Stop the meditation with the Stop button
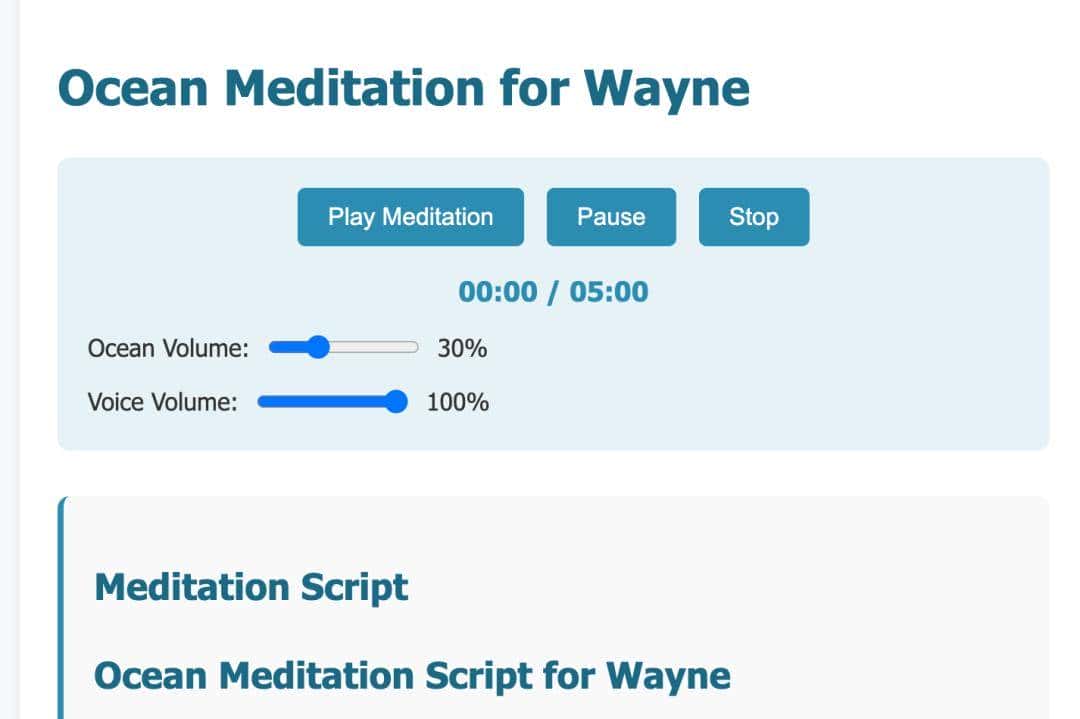 [753, 217]
